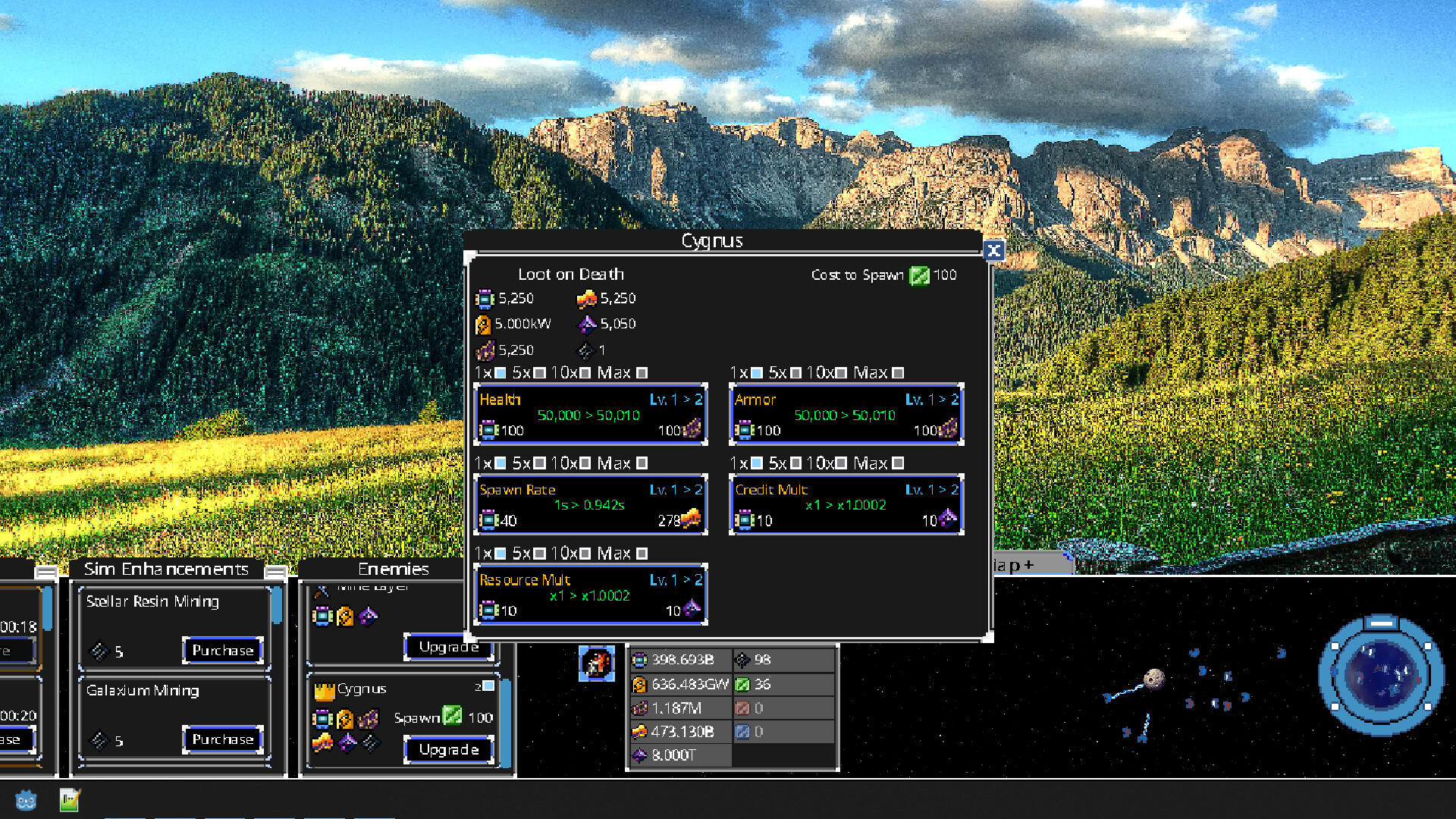Buy the Armor upgrade Lv. 1 > 2
The width and height of the screenshot is (1456, 819).
pos(846,414)
